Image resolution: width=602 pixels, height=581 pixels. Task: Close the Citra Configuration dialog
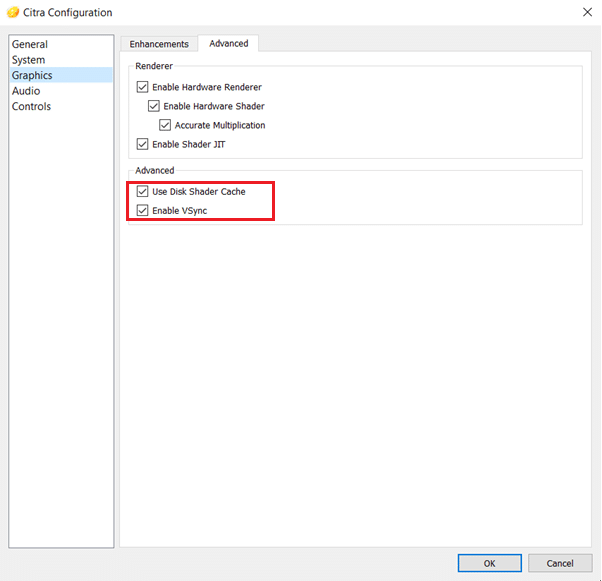pyautogui.click(x=585, y=13)
